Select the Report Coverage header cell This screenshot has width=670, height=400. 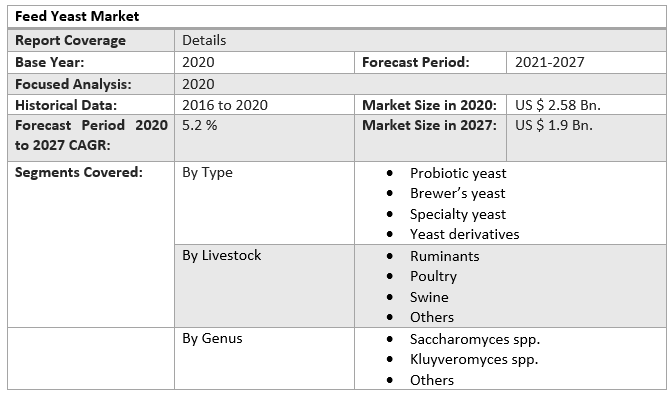click(70, 41)
